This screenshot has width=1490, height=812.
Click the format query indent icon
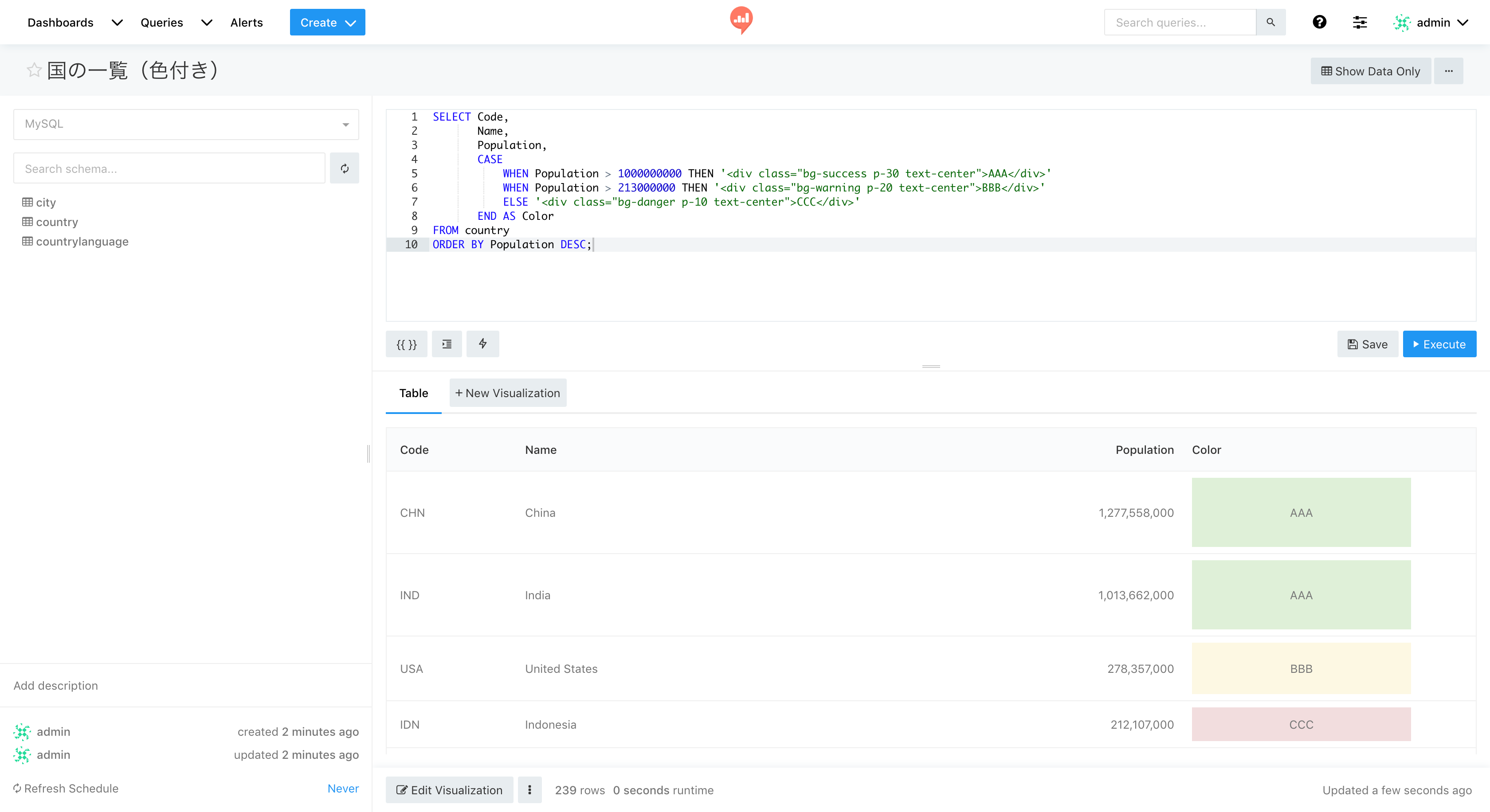(447, 344)
